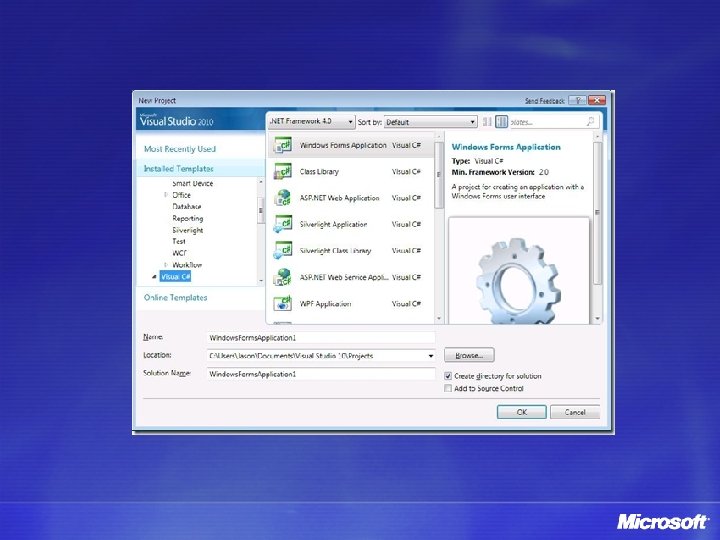This screenshot has width=720, height=540.
Task: Select WCF in template tree
Action: (x=179, y=253)
